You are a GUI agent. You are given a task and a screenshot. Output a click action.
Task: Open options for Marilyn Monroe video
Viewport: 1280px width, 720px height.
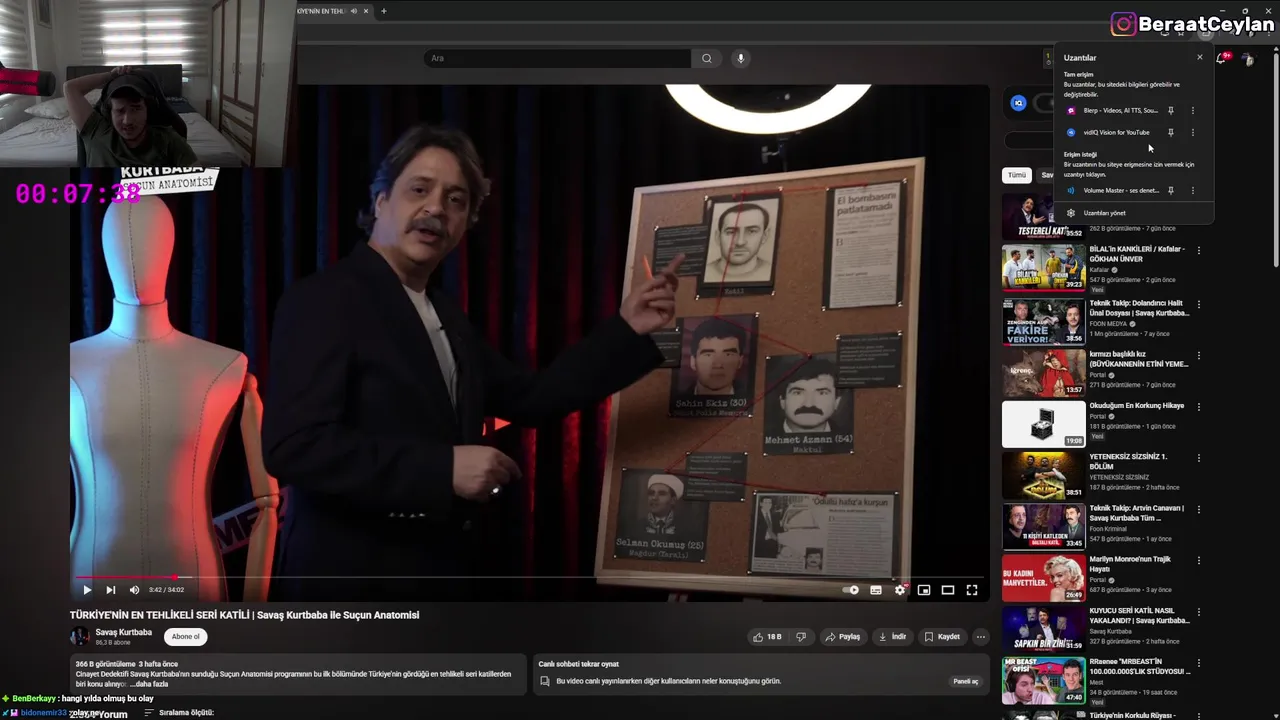click(x=1198, y=561)
